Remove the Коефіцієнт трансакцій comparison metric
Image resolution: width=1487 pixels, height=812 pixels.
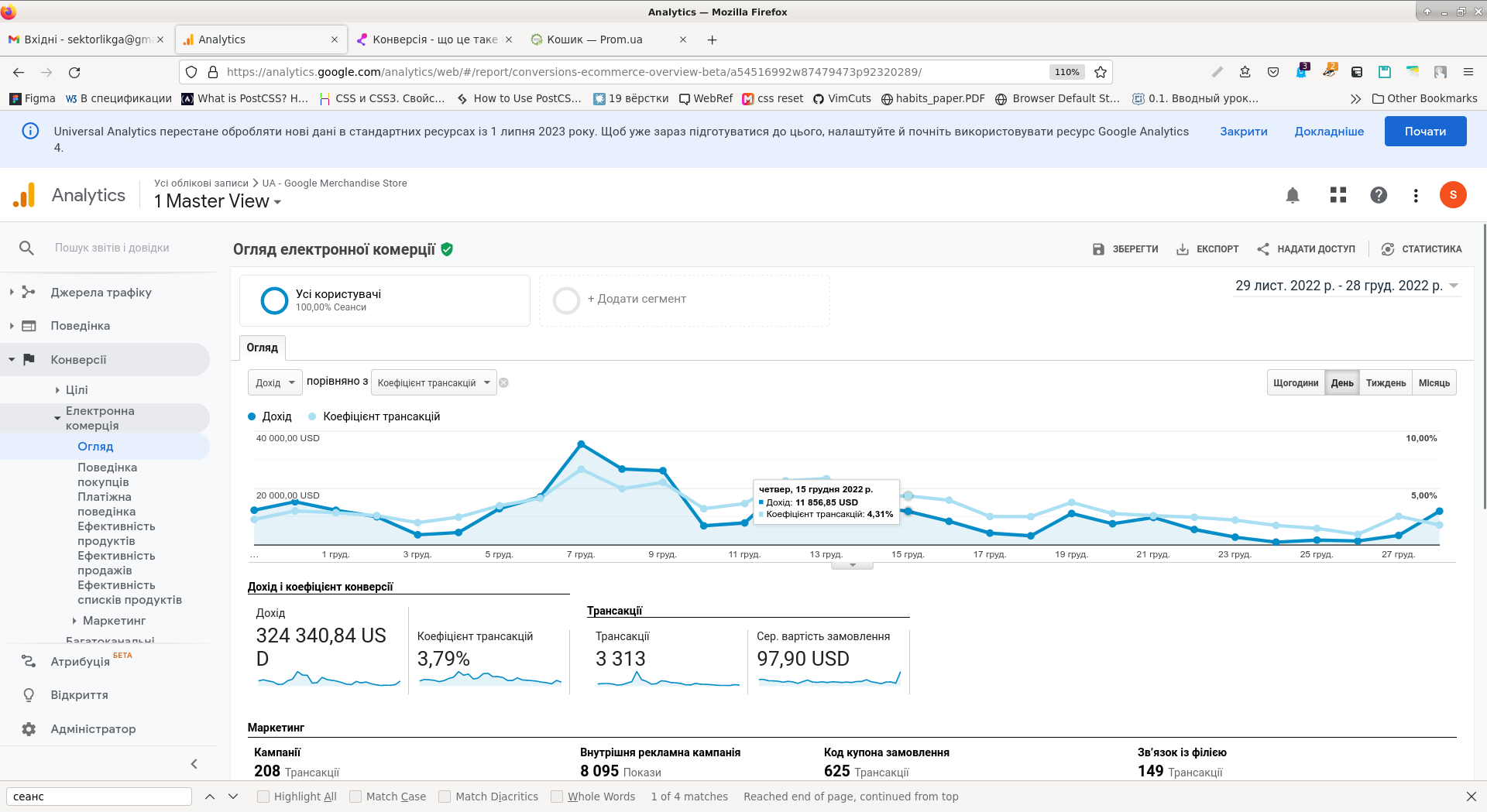tap(503, 383)
